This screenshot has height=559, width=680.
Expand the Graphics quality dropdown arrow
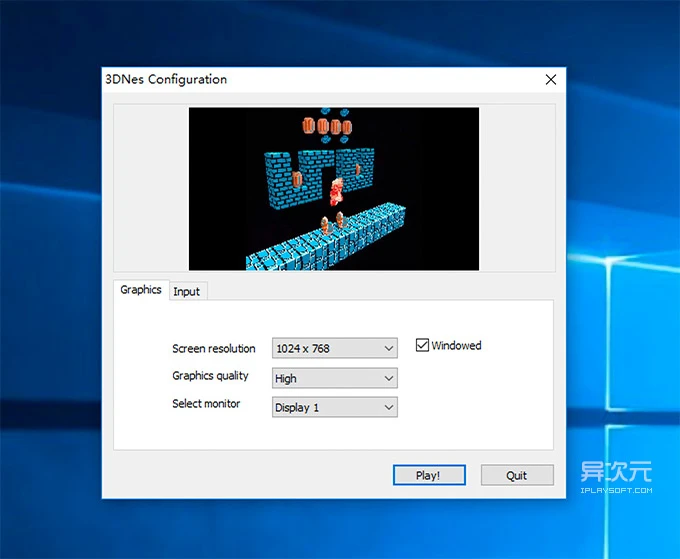389,379
